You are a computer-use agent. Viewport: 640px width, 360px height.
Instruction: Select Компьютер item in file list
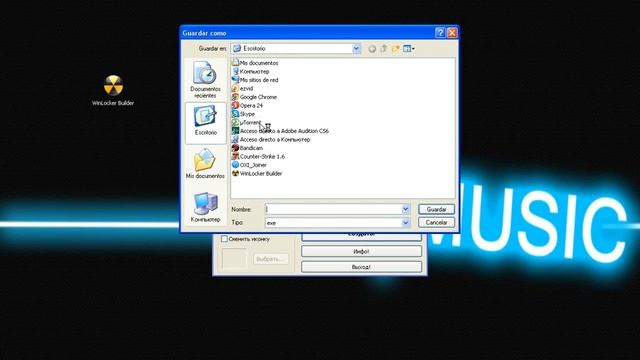click(x=251, y=71)
